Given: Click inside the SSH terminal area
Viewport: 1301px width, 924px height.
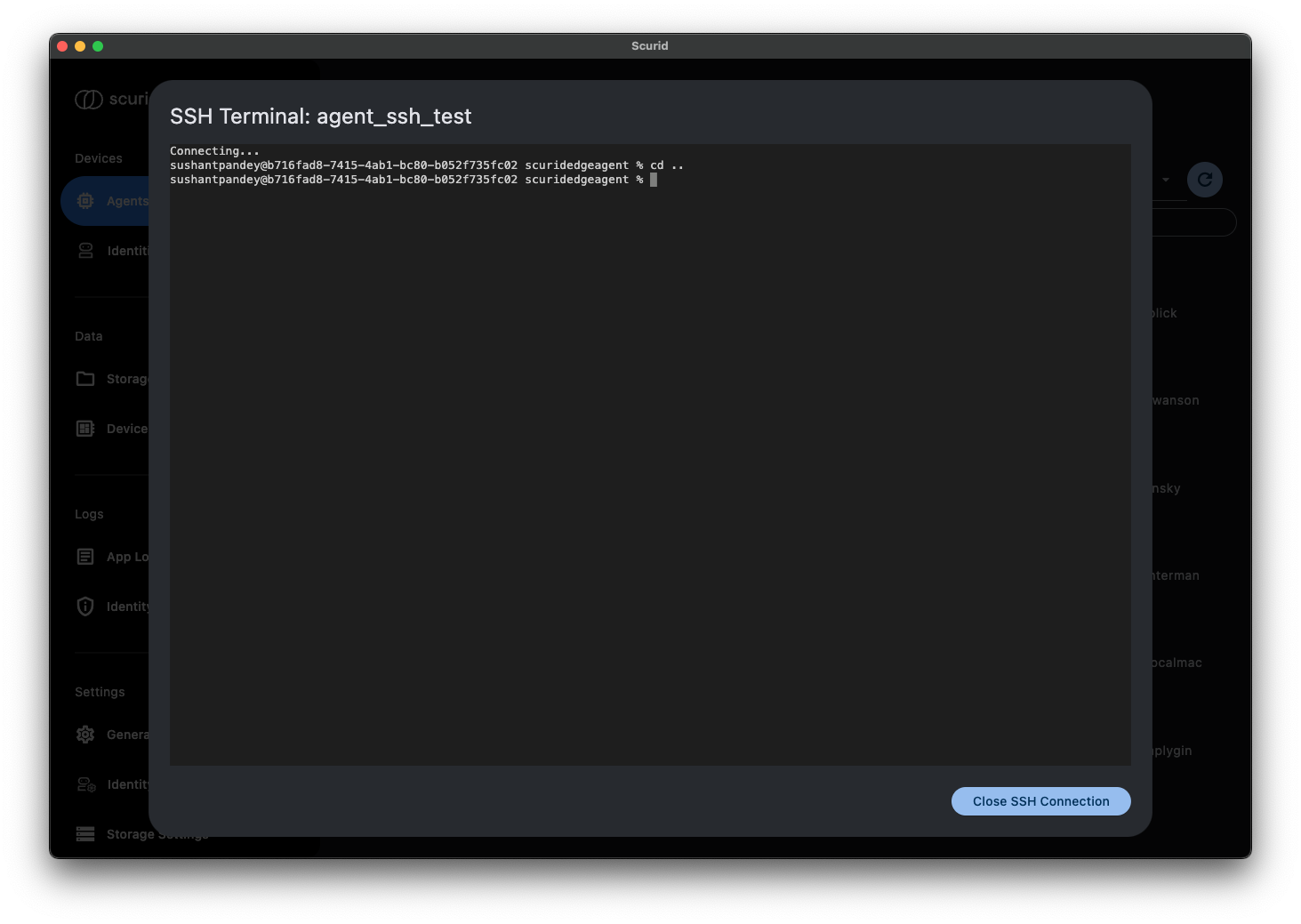Looking at the screenshot, I should pyautogui.click(x=650, y=454).
